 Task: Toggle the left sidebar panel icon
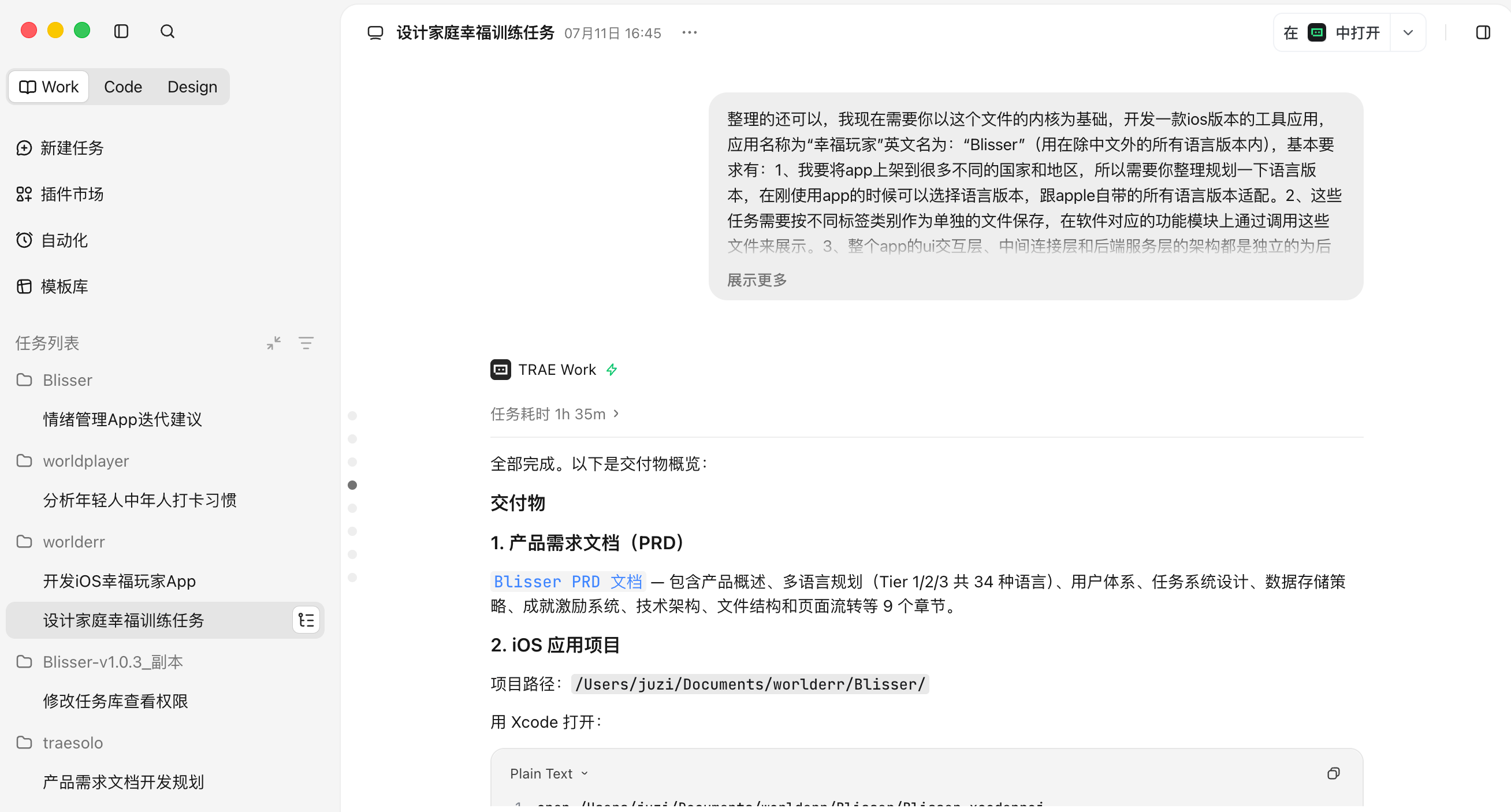tap(121, 31)
